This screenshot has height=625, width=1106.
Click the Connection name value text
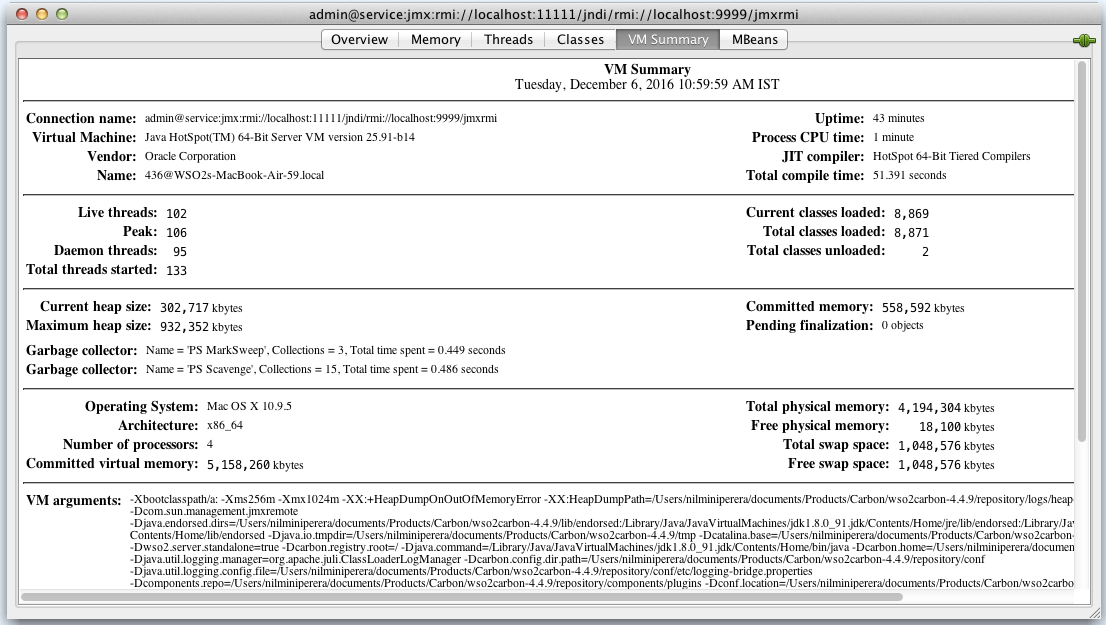click(x=320, y=118)
